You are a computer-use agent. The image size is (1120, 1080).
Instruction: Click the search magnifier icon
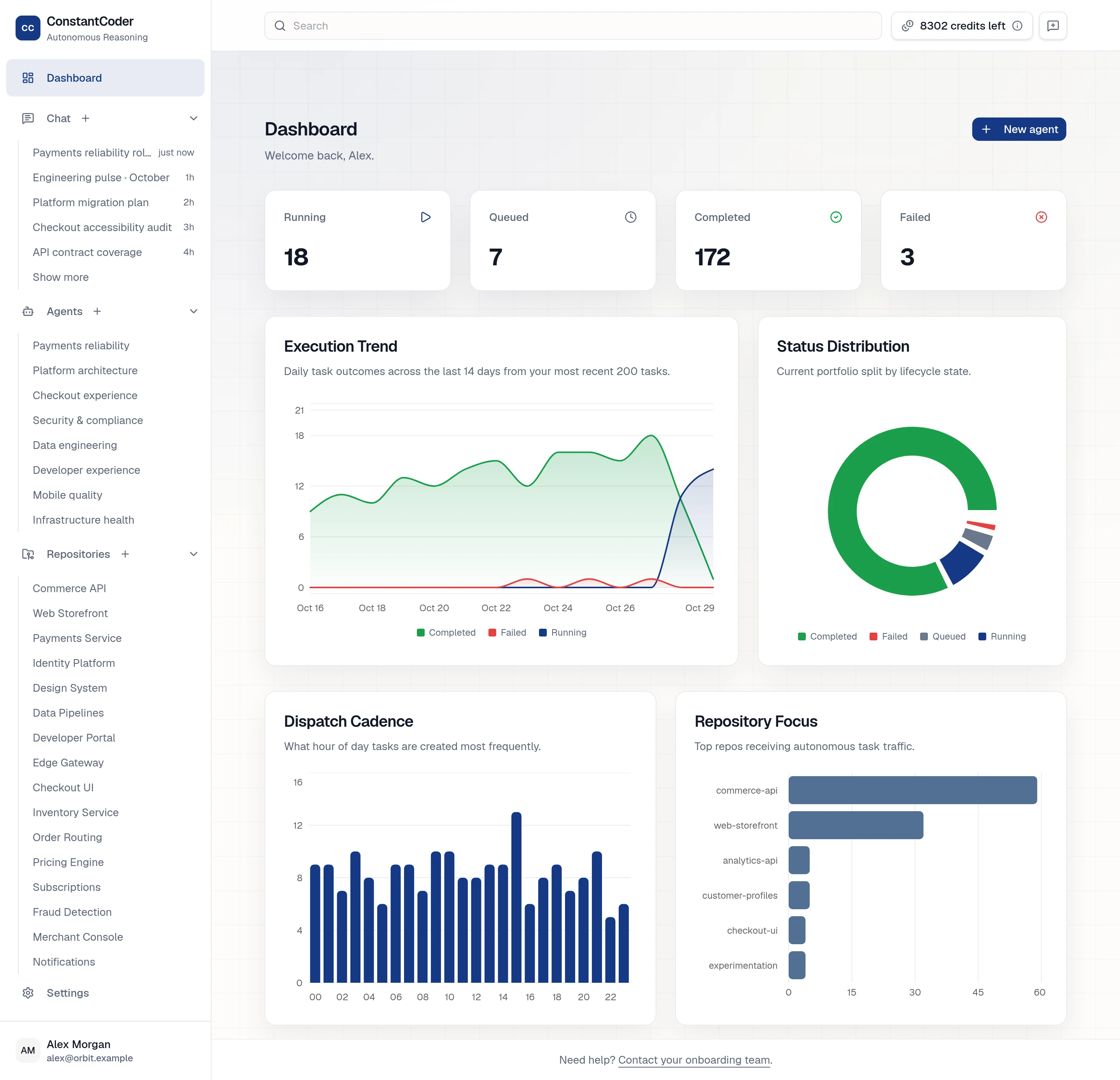[280, 26]
